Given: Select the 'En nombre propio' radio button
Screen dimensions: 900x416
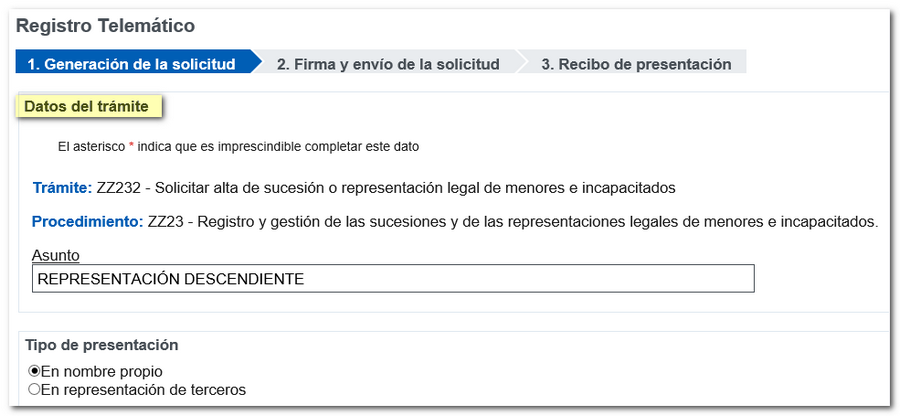Looking at the screenshot, I should tap(35, 372).
